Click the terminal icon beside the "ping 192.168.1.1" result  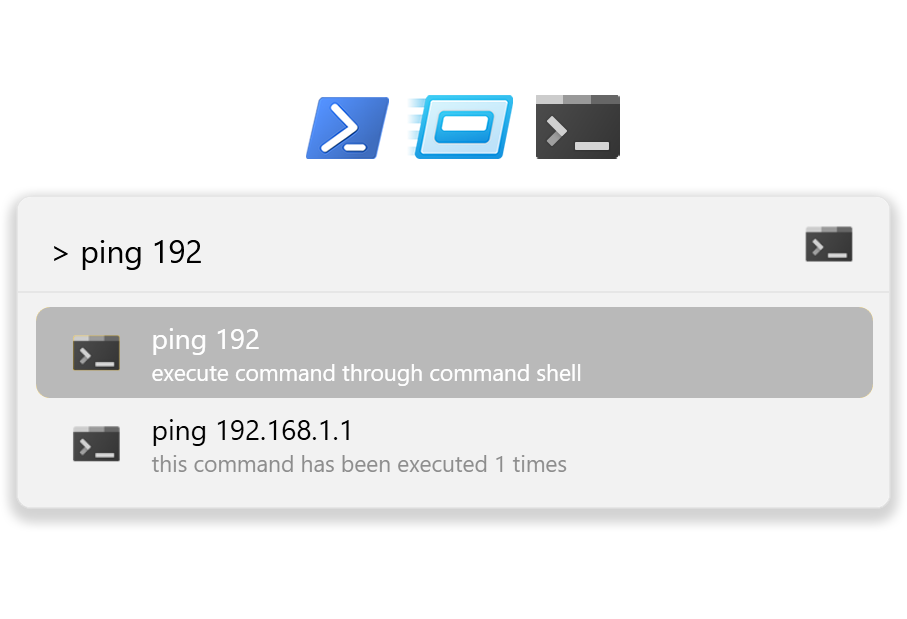[96, 444]
